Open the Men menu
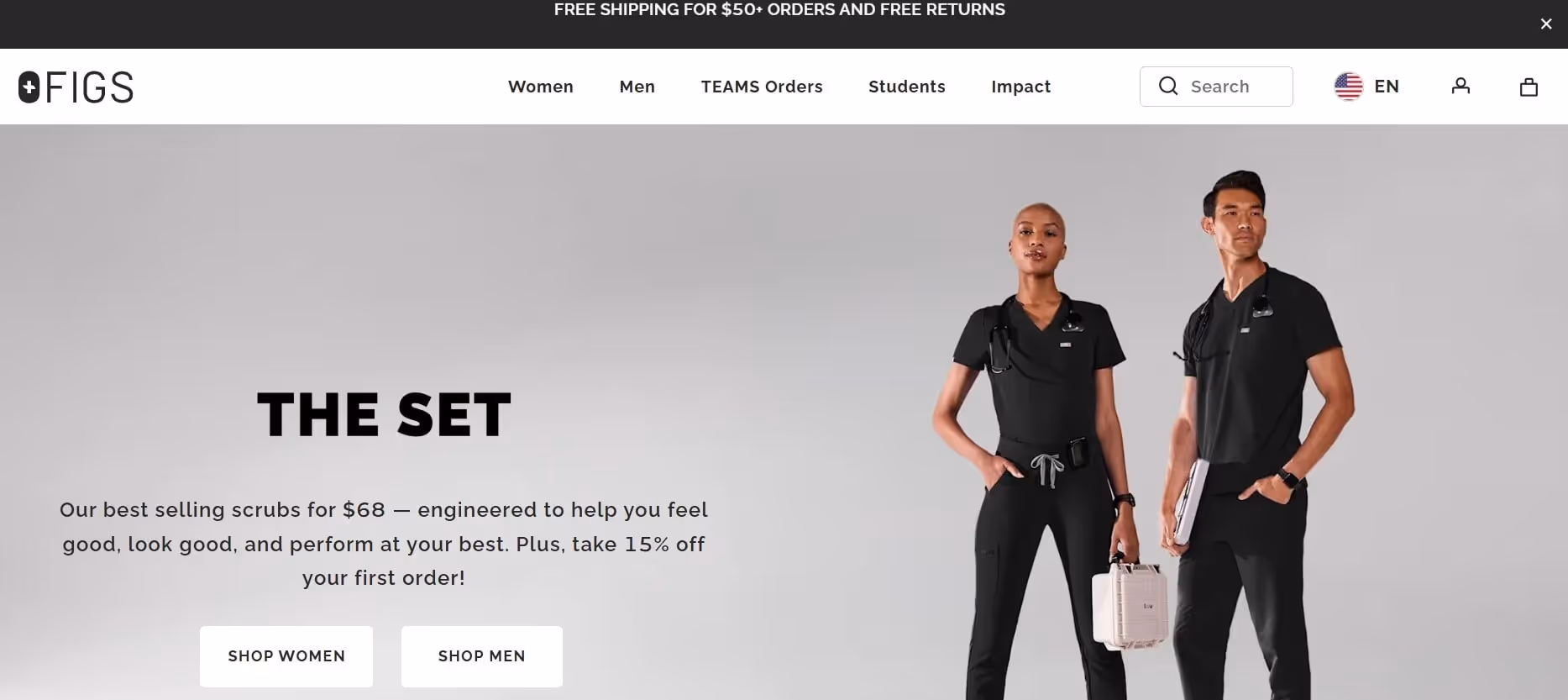The image size is (1568, 700). click(x=637, y=87)
